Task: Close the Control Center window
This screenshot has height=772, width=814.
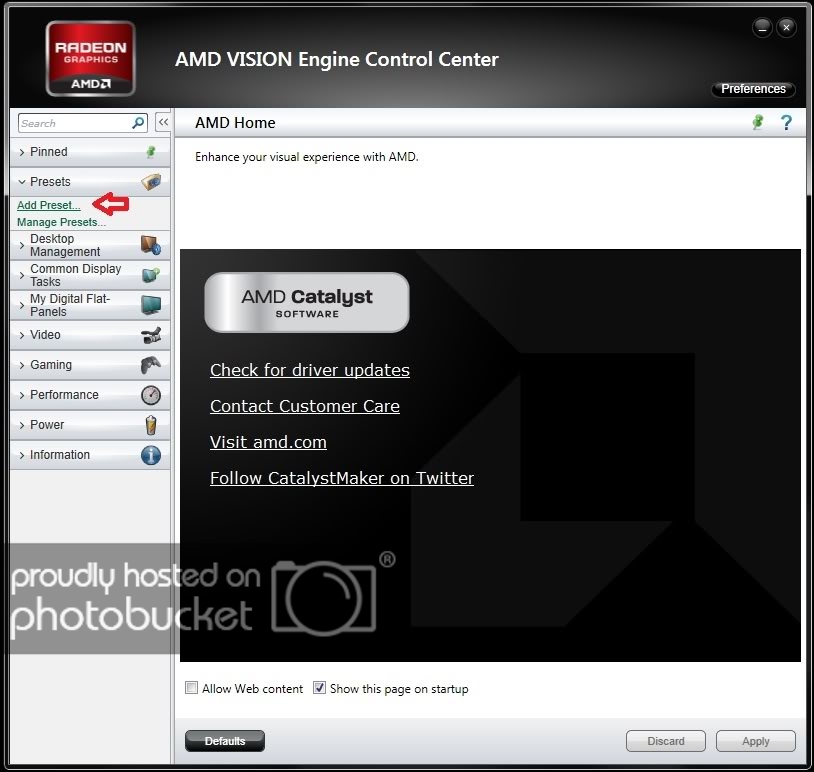Action: click(x=786, y=28)
